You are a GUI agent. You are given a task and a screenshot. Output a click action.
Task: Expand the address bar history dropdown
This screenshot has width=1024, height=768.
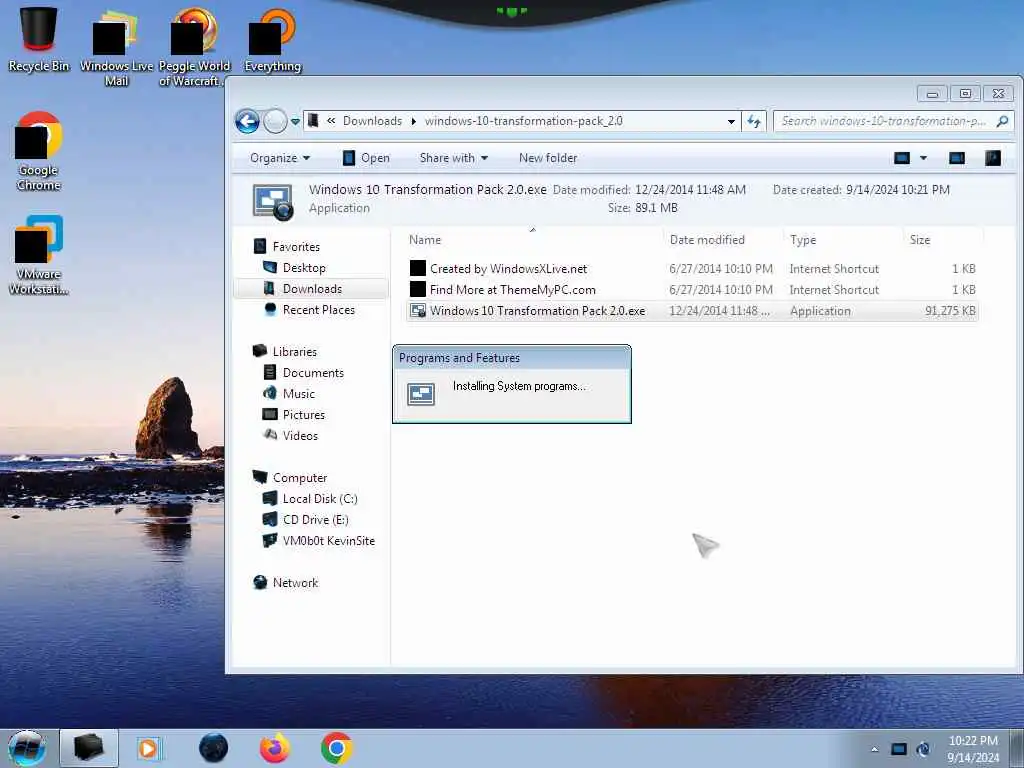click(731, 121)
